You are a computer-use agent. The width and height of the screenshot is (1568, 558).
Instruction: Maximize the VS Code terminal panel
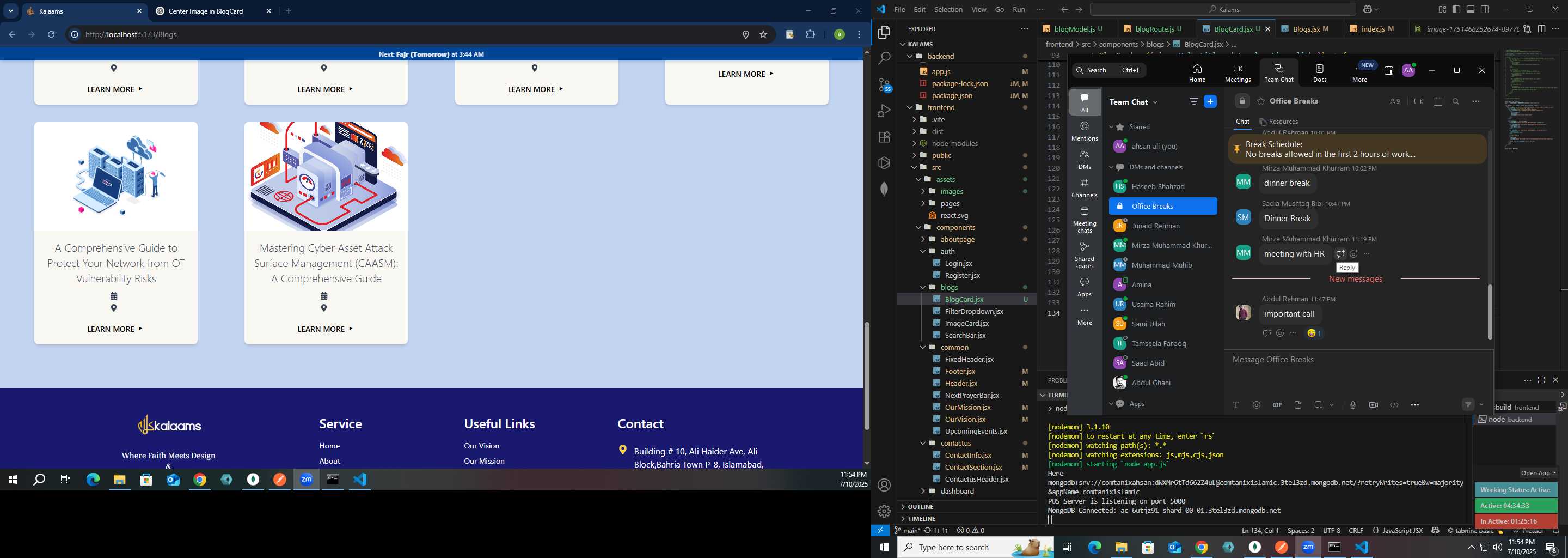[x=1541, y=380]
